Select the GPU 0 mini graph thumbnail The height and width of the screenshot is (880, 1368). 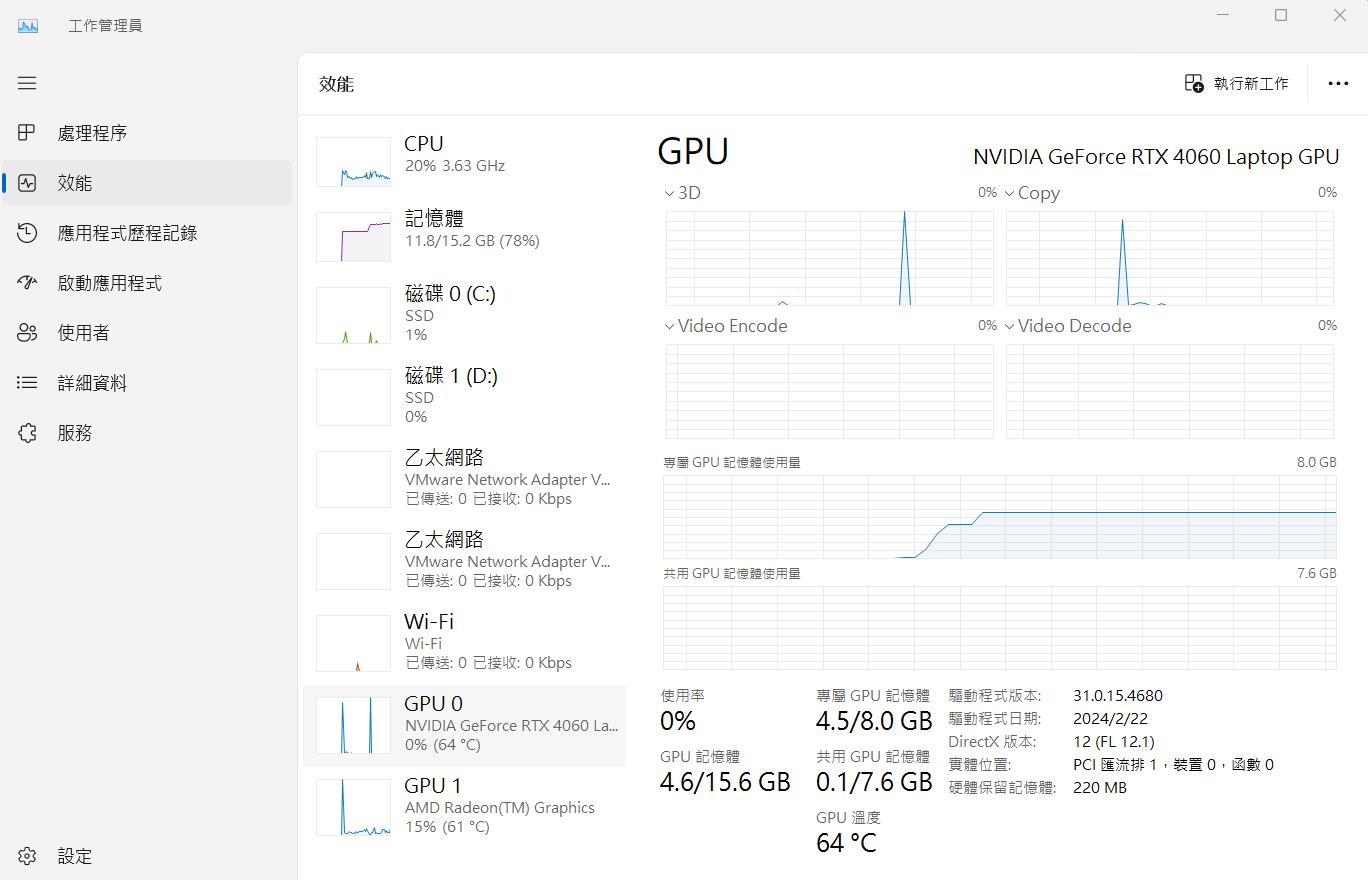[x=353, y=725]
